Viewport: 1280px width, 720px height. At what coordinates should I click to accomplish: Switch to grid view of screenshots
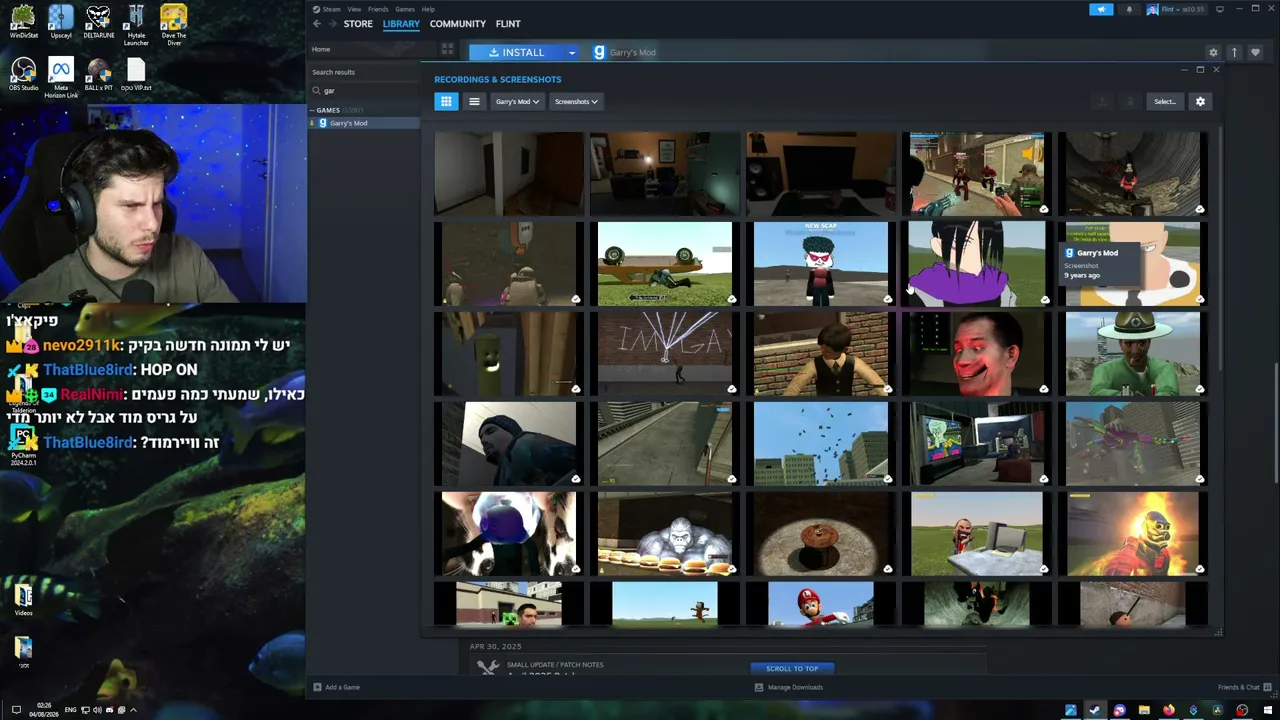point(446,101)
